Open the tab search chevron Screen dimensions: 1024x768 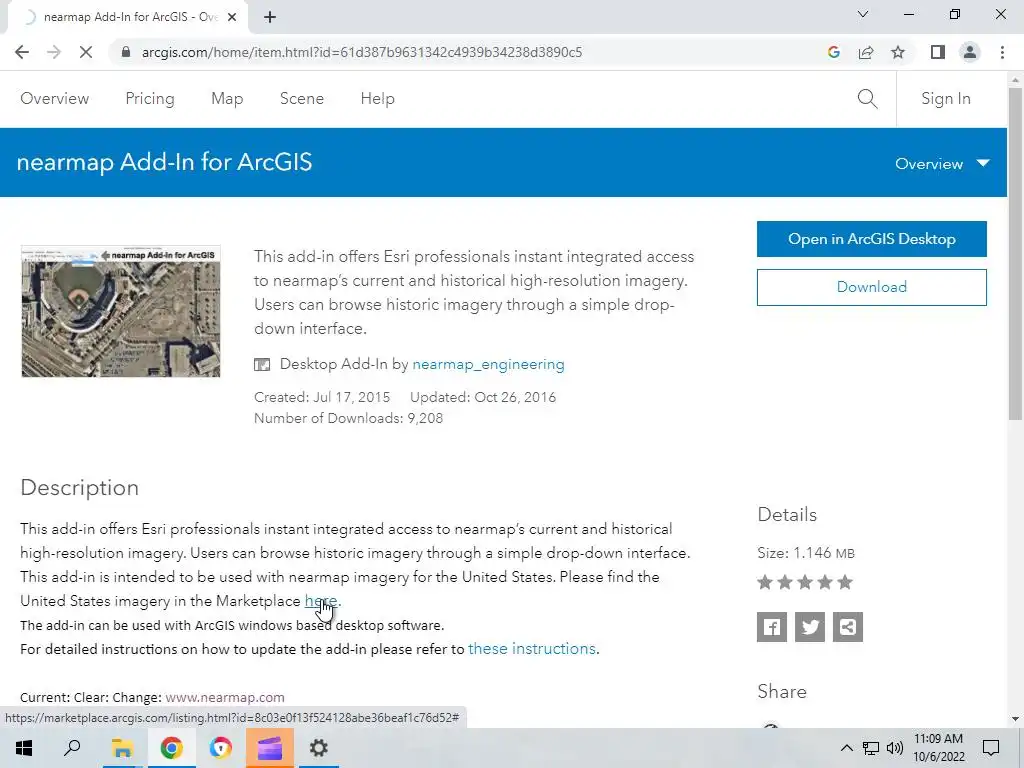coord(863,14)
